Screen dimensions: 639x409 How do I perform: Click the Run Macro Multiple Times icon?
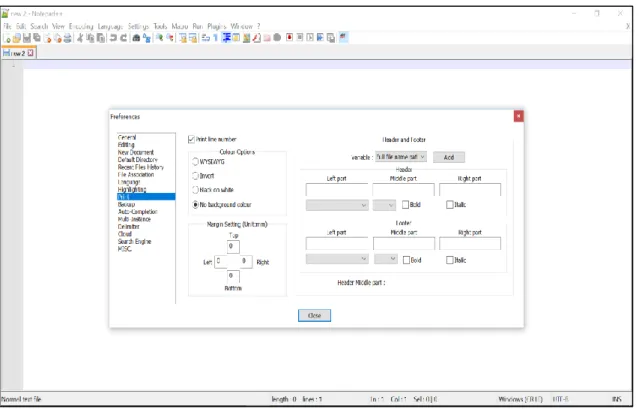320,38
